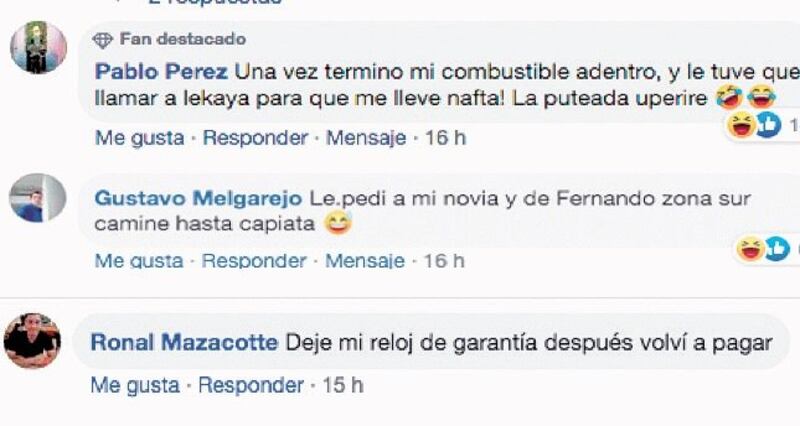800x426 pixels.
Task: Click Ronal Mazacotte's profile avatar
Action: (x=32, y=341)
